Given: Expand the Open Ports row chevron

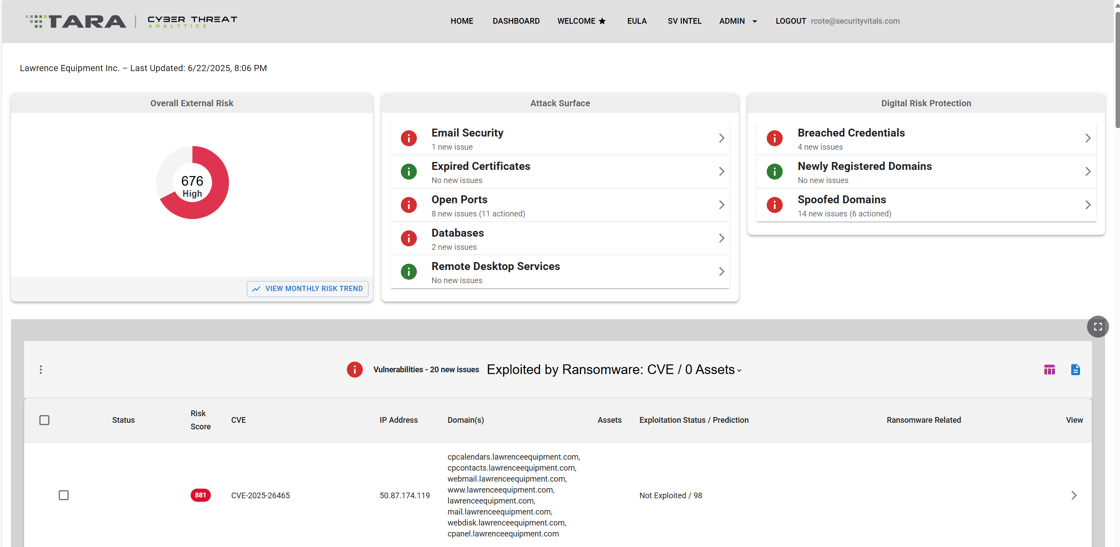Looking at the screenshot, I should (721, 205).
